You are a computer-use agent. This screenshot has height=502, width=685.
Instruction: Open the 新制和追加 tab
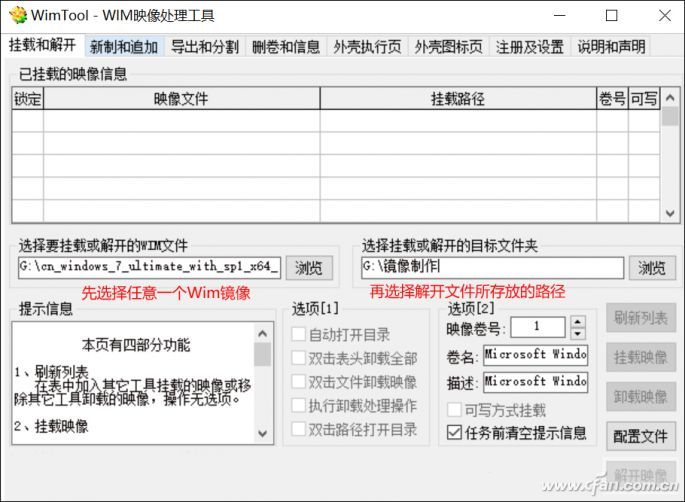pos(124,46)
